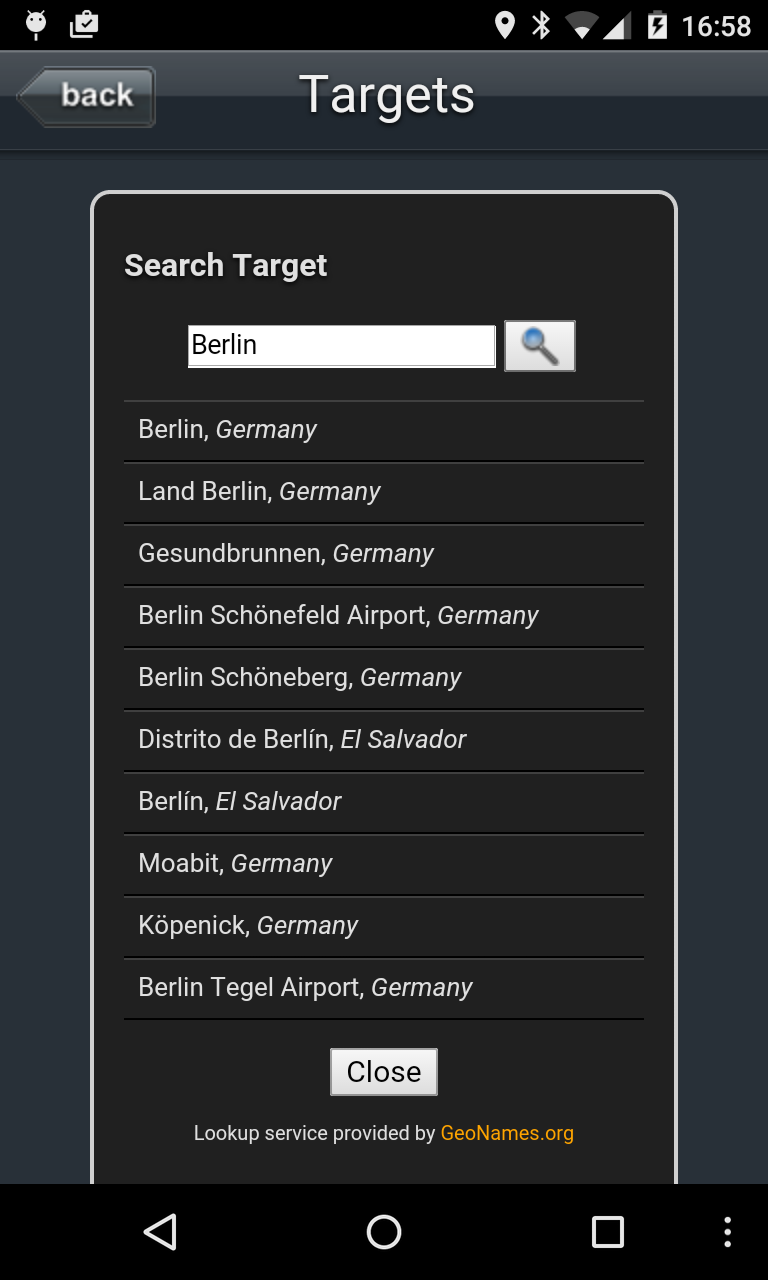
Task: Pick Berlin Tegel Airport, Germany
Action: coord(384,988)
